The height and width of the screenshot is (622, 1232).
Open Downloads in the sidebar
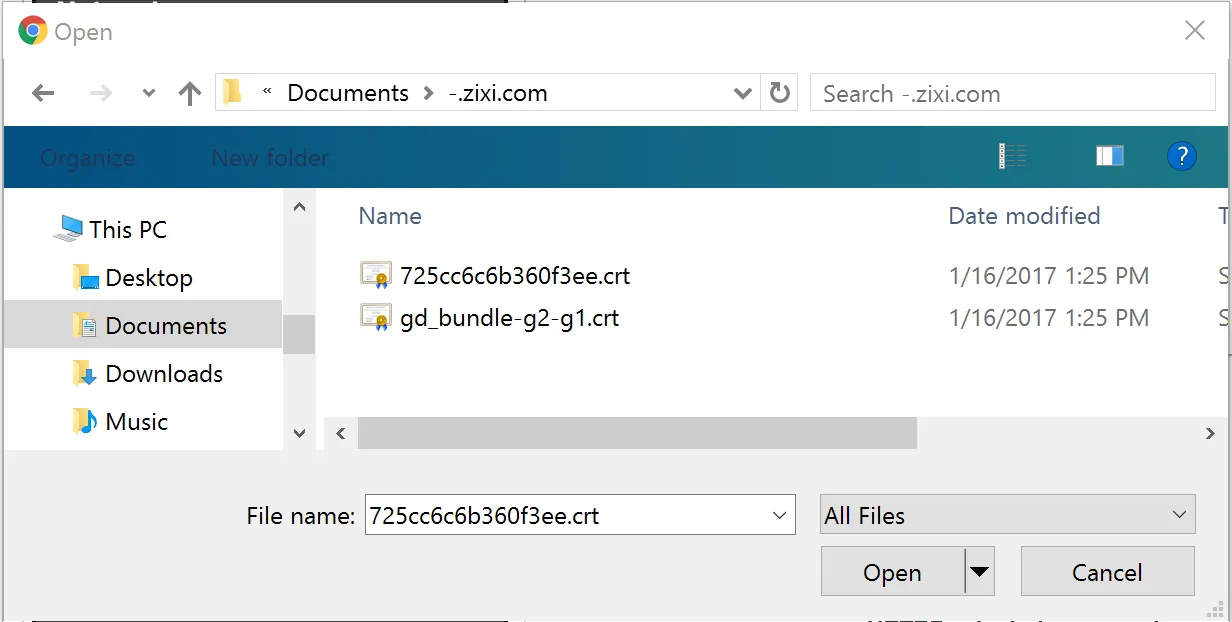164,373
